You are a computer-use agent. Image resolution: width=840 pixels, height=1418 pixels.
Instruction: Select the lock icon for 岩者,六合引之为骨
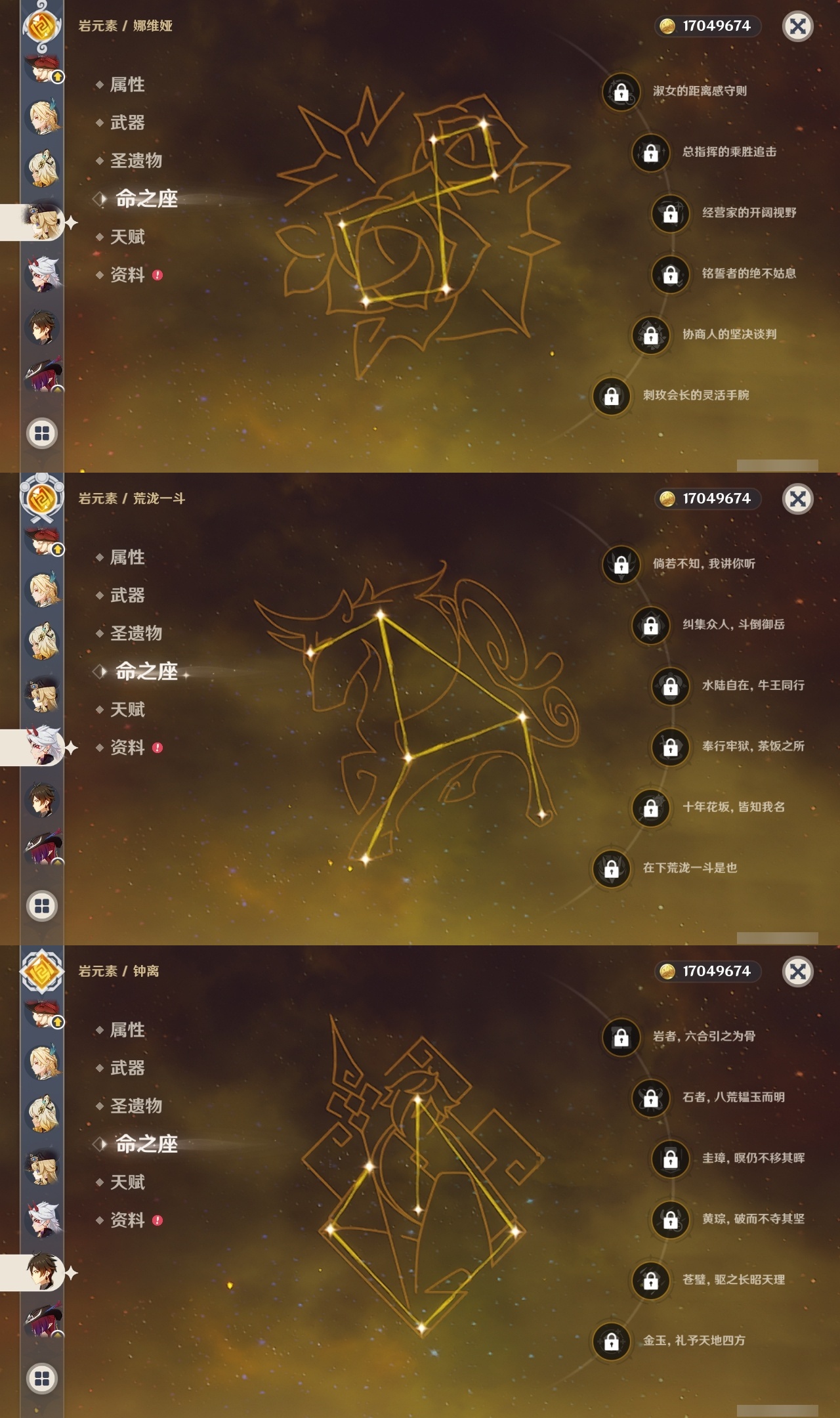[621, 1037]
